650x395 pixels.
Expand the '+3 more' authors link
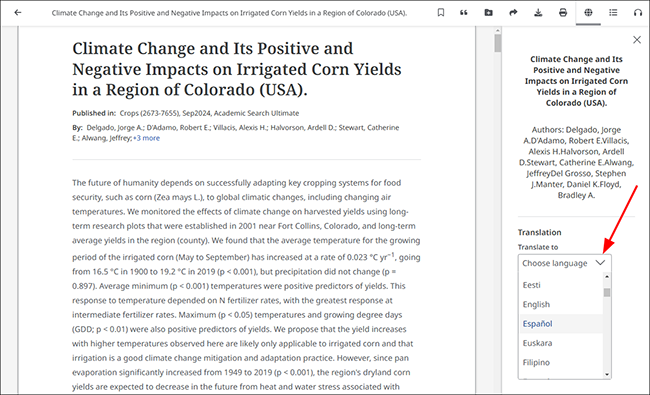click(146, 138)
